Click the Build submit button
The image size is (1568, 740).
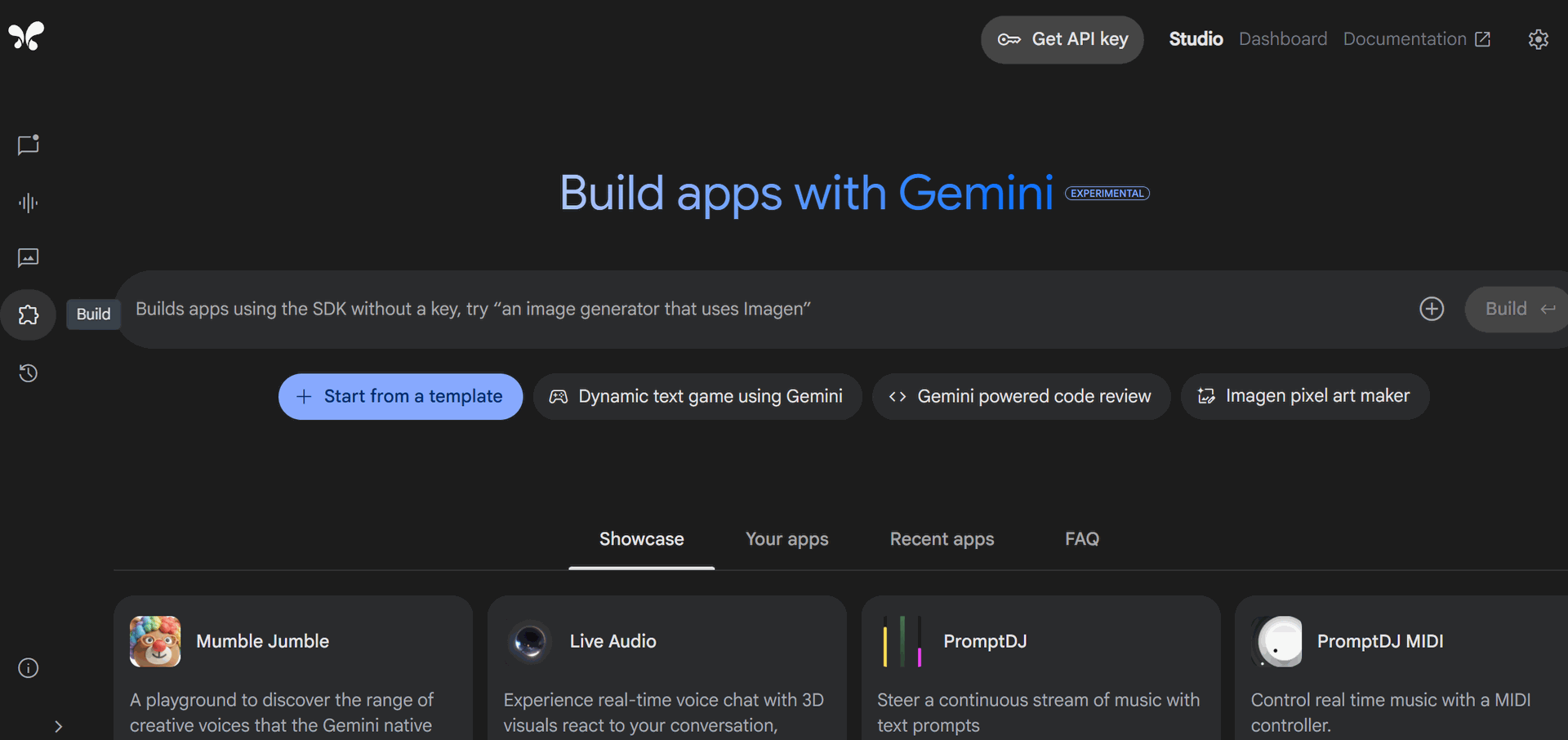[x=1517, y=309]
